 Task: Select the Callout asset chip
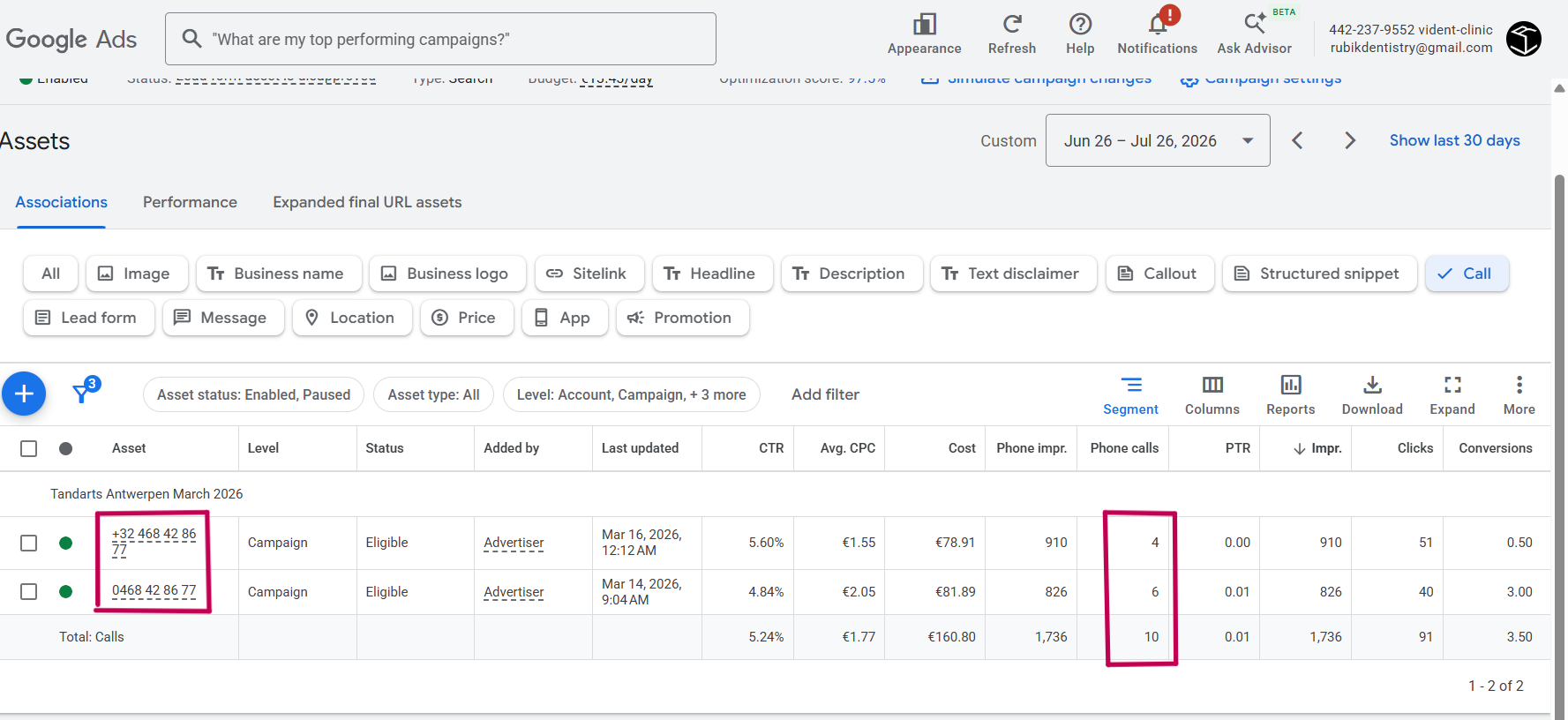click(x=1160, y=274)
